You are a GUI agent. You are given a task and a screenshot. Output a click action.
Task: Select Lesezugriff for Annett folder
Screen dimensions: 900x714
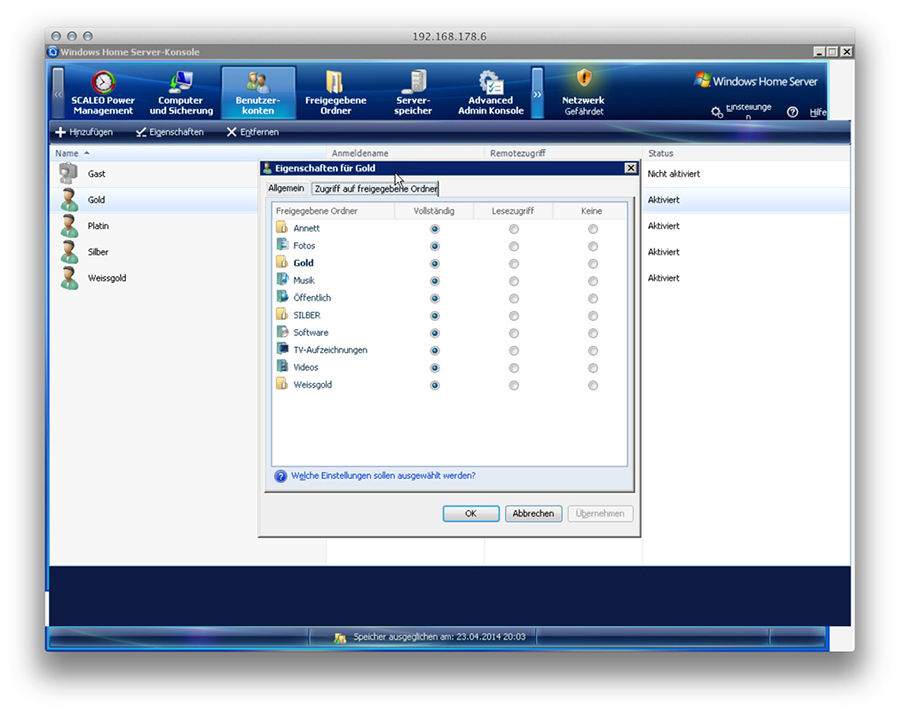coord(514,229)
